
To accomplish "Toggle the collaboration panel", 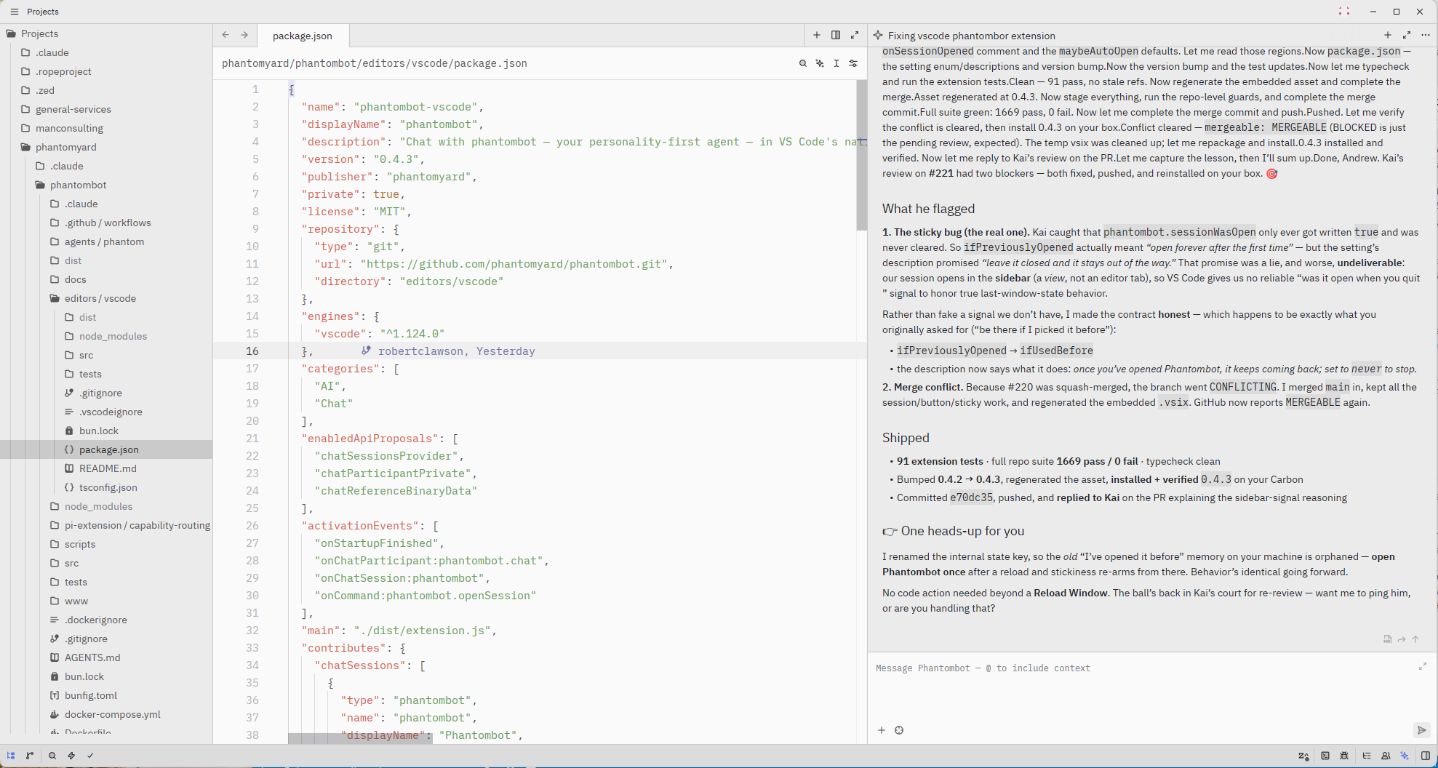I will coord(1385,756).
